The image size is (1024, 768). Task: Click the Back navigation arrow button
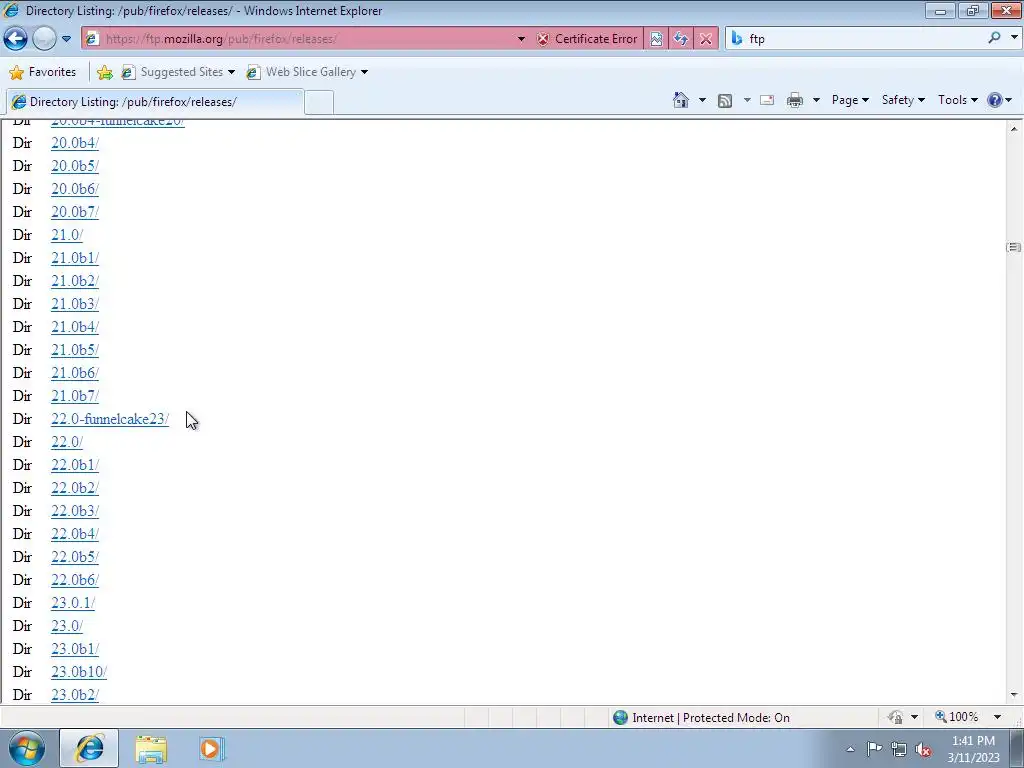click(16, 39)
